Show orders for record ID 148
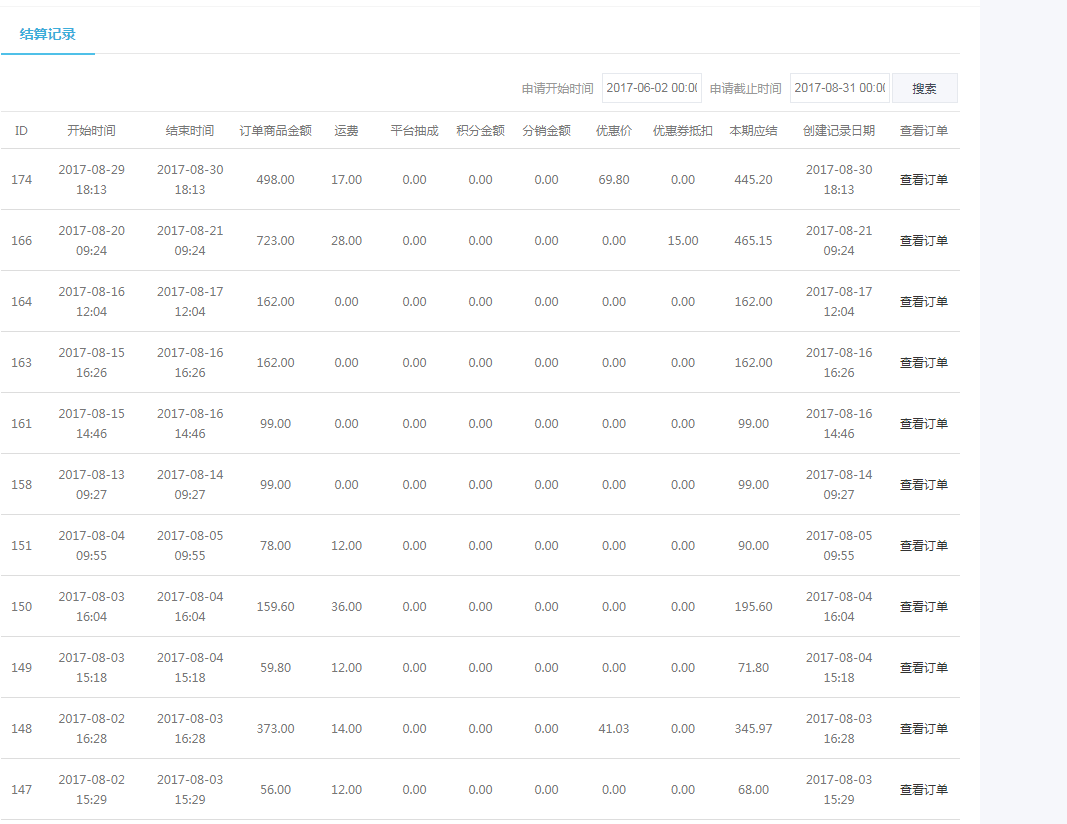1067x824 pixels. coord(923,729)
